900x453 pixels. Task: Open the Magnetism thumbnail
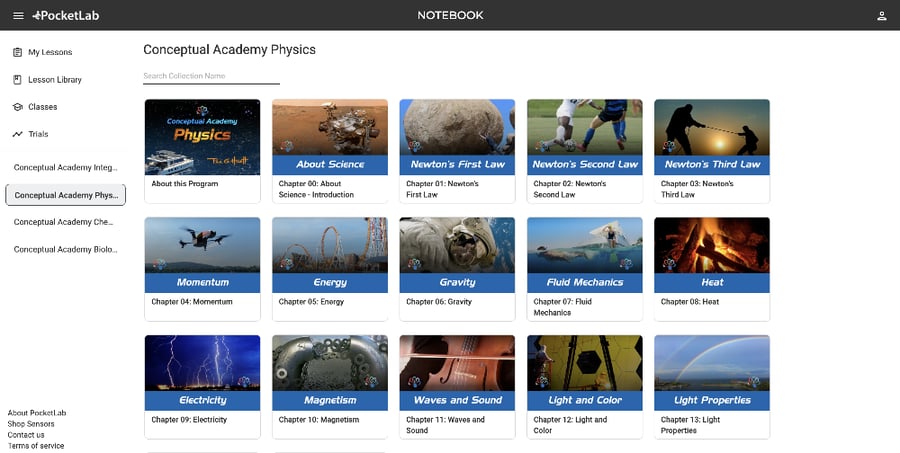(330, 373)
